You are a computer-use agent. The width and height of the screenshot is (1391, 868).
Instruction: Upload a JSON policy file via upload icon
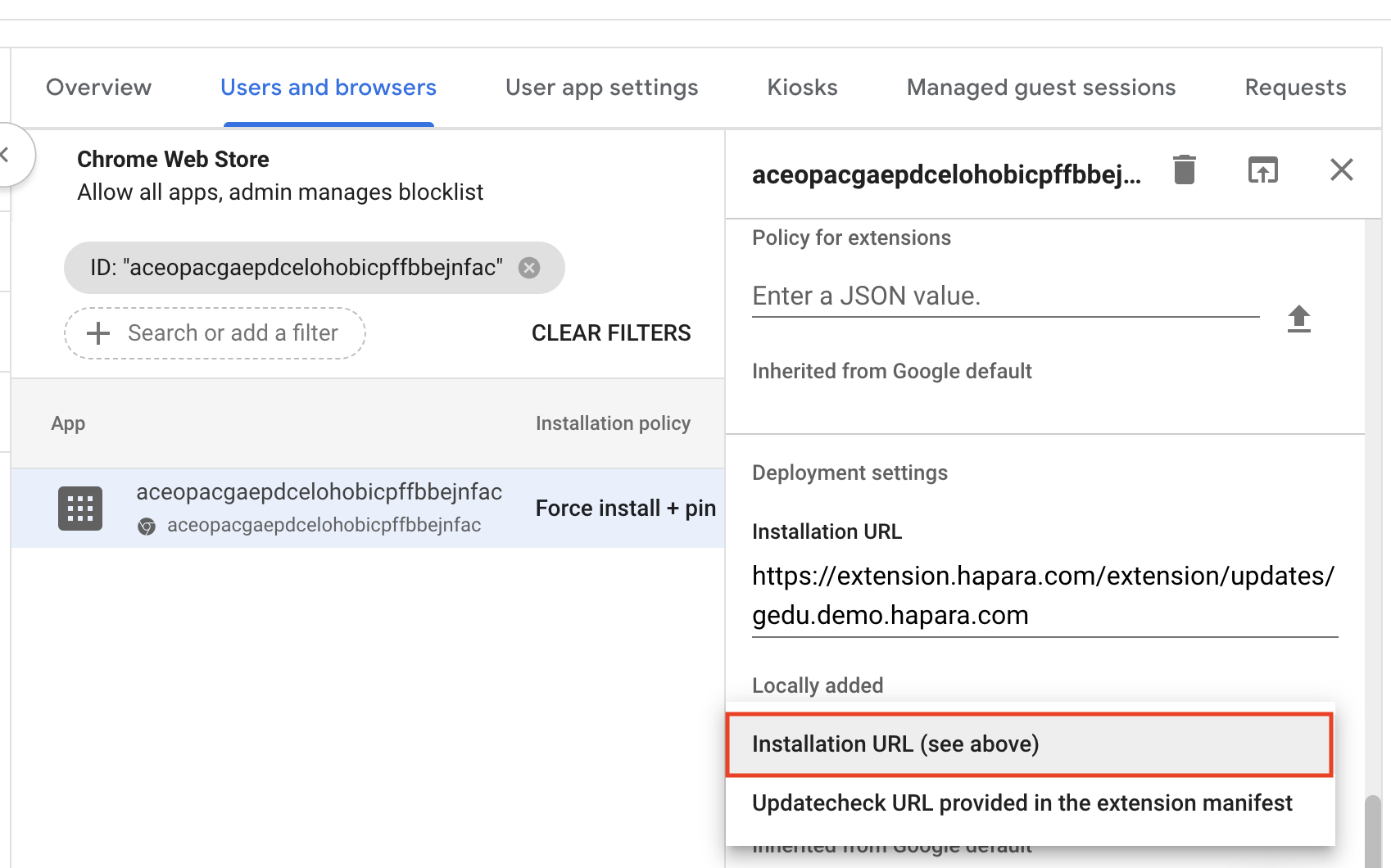click(x=1299, y=319)
